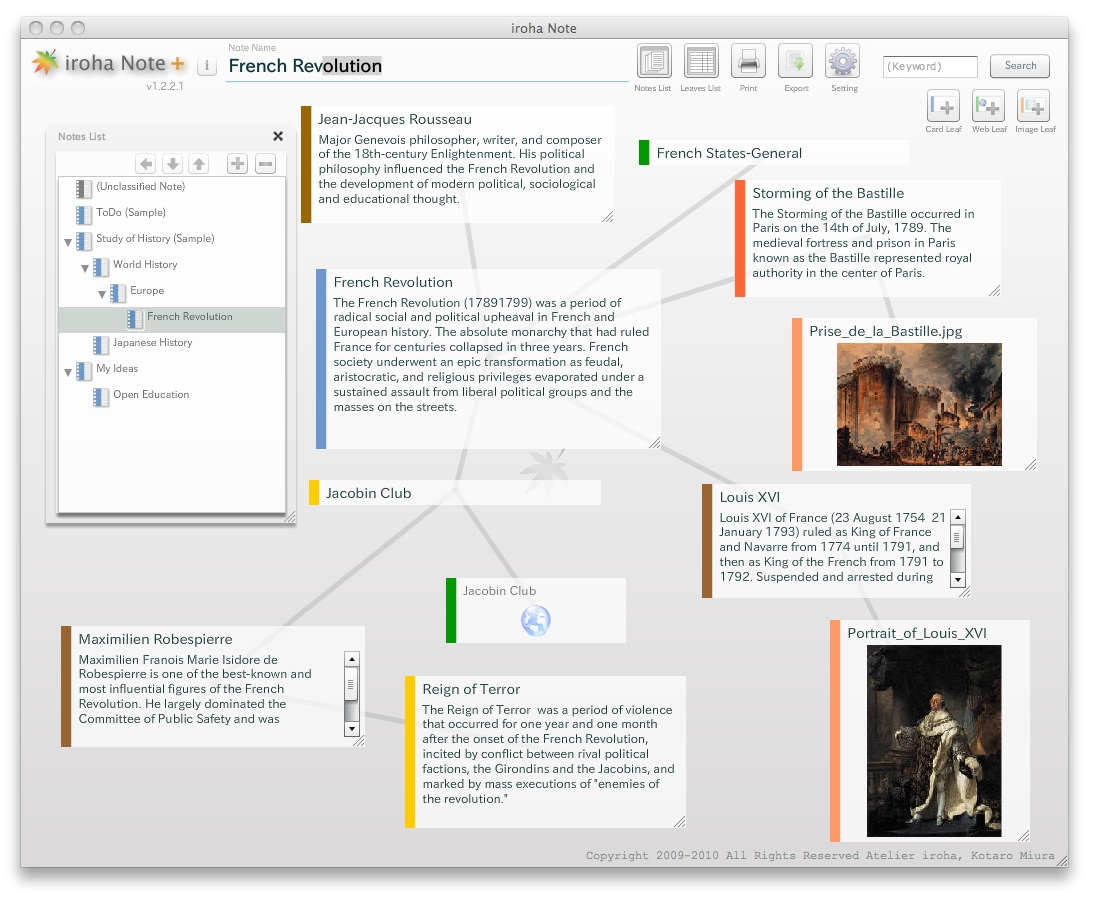Select the Louis XVI card title

click(x=749, y=497)
